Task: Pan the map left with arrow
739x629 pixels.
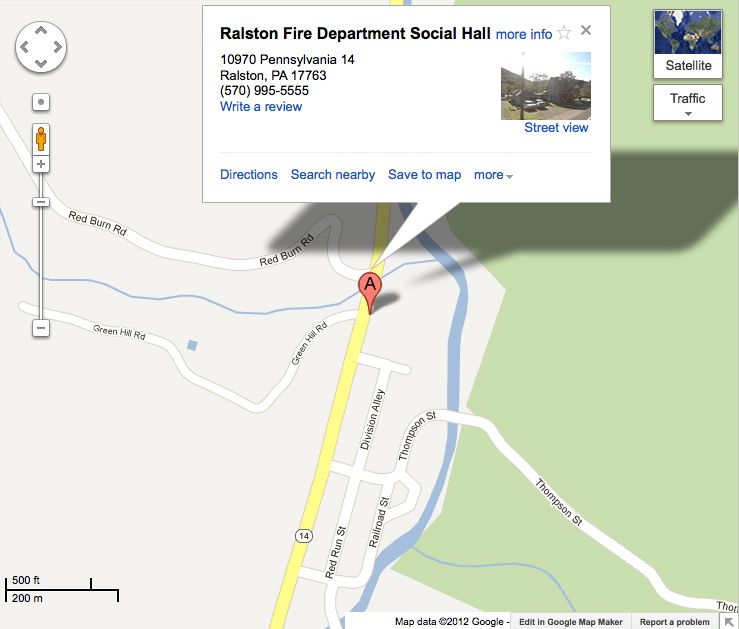Action: [x=25, y=47]
